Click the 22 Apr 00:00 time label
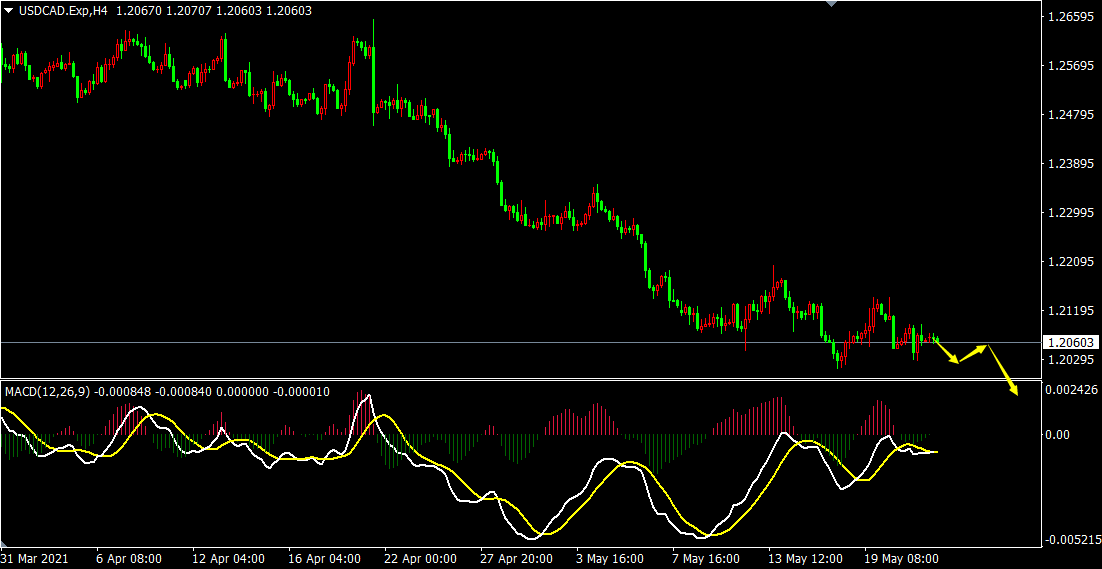Screen dimensions: 1102x569 420,559
